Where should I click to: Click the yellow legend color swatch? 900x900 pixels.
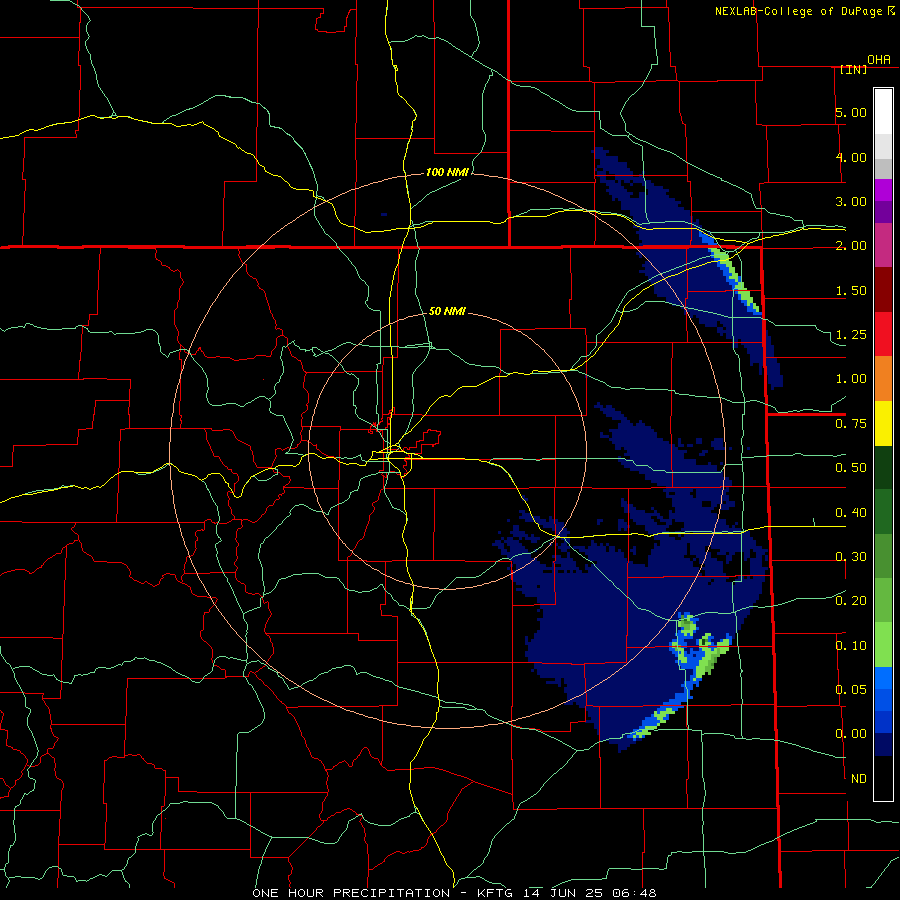[883, 424]
